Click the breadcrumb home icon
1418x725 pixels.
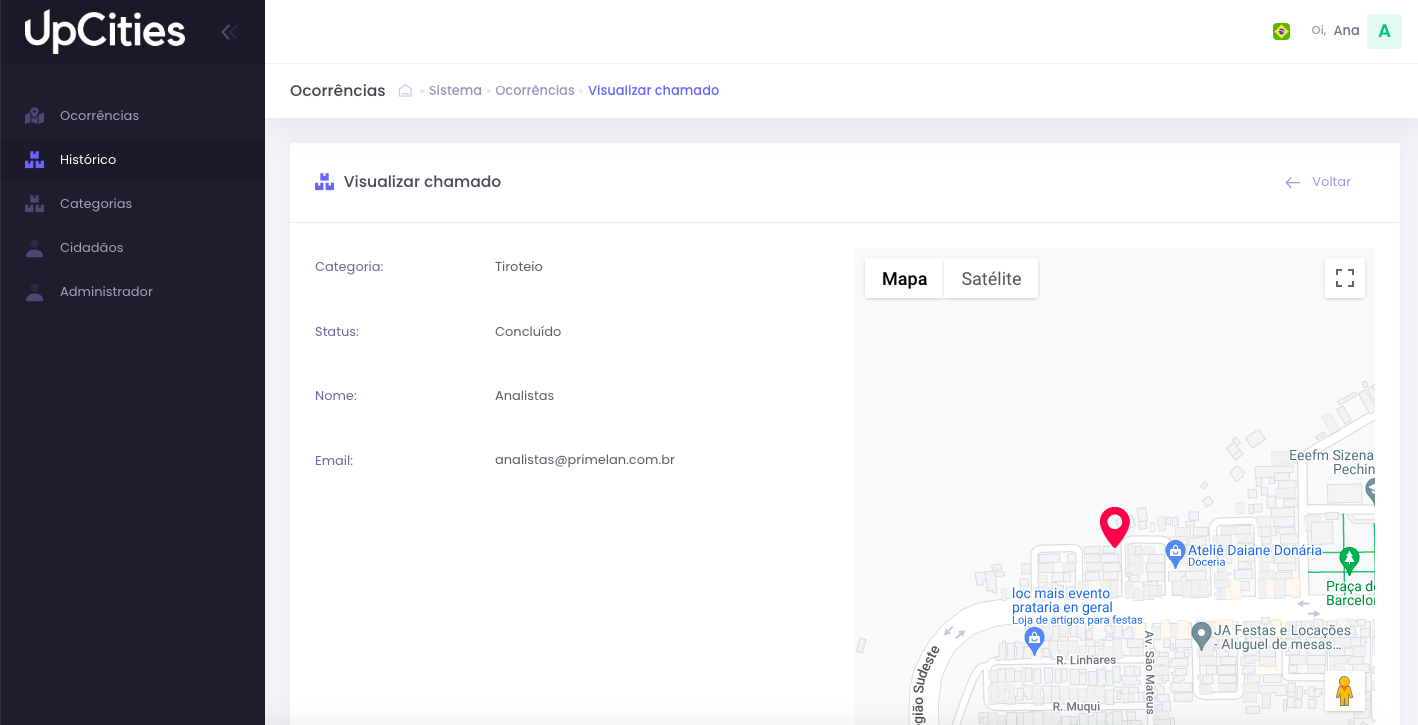(x=405, y=90)
